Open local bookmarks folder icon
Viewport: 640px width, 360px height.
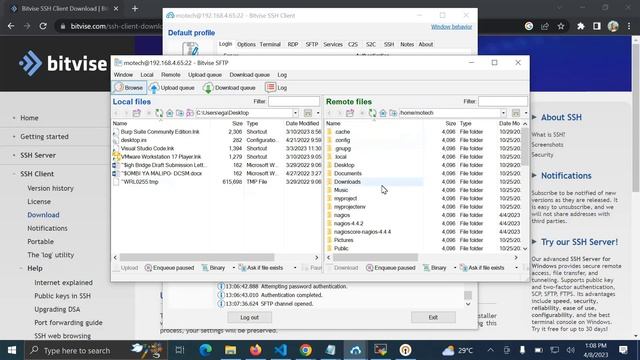tap(190, 113)
